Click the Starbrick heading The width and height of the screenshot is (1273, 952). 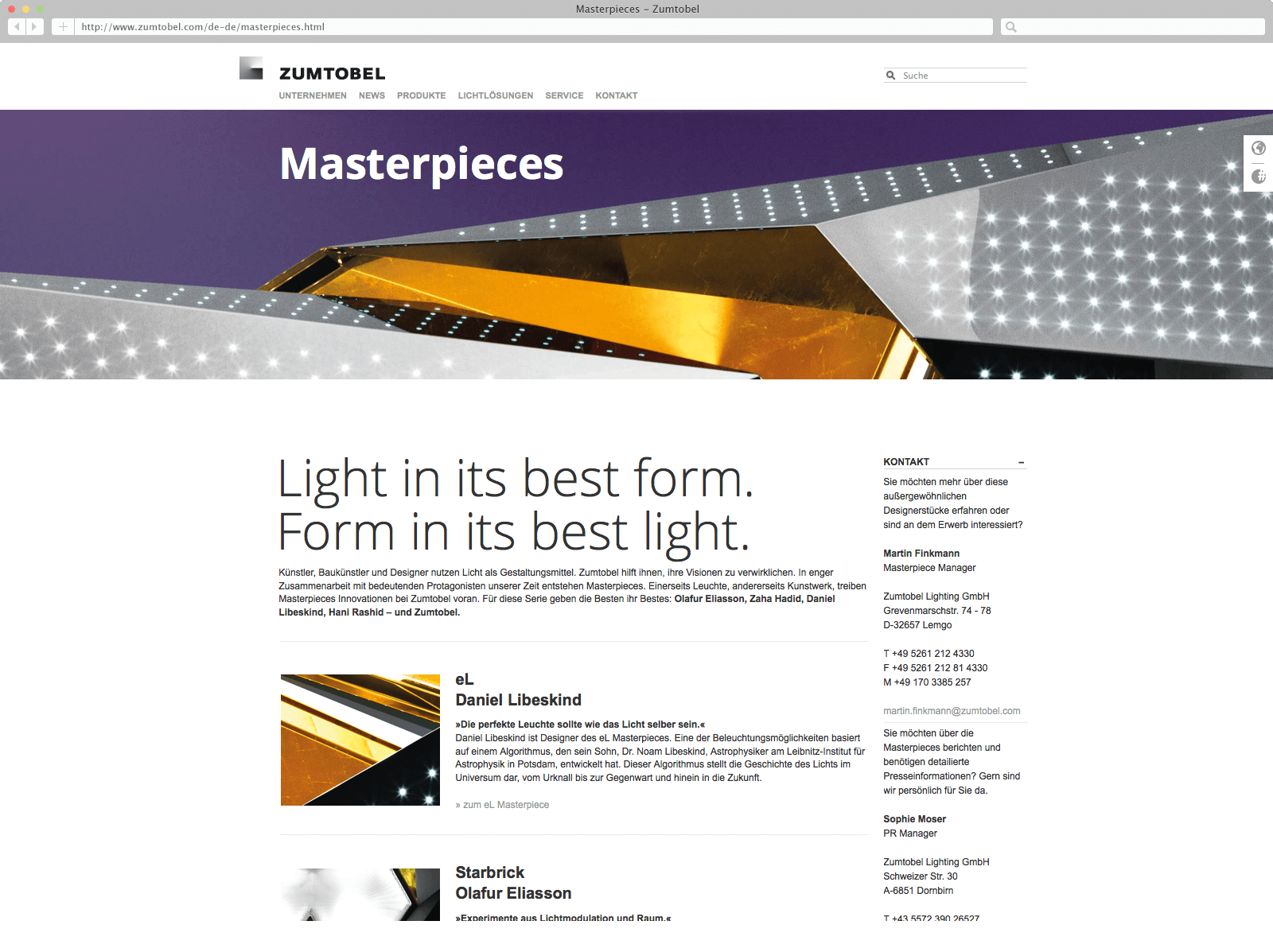[489, 872]
